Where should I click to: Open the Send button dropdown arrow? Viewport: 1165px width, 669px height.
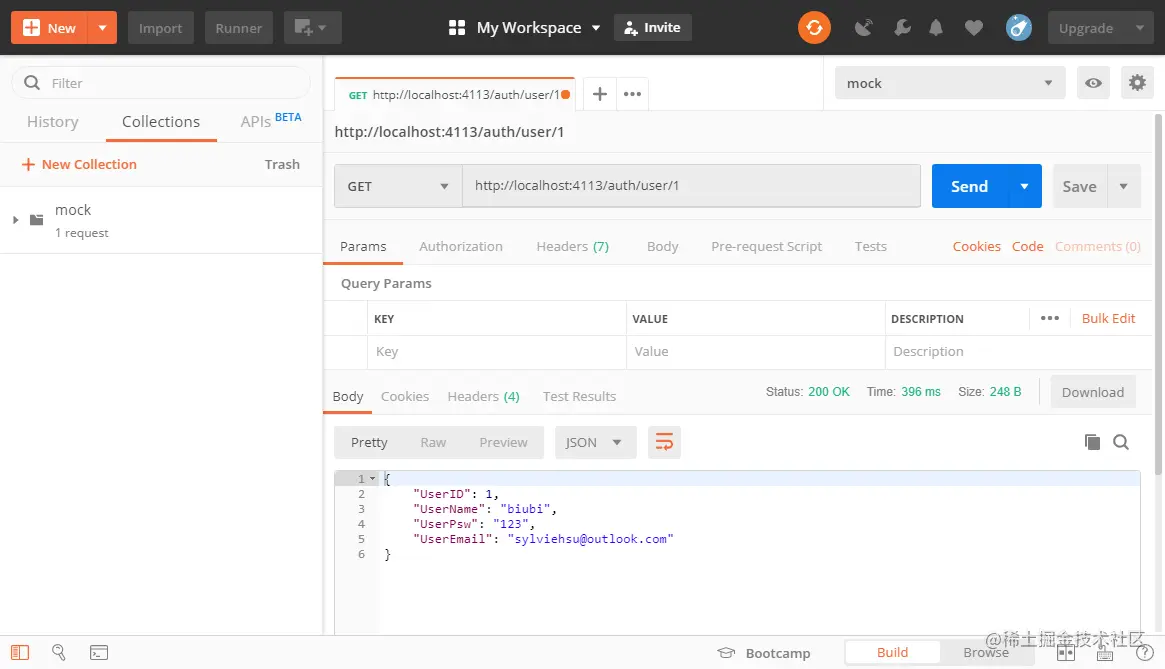1025,186
